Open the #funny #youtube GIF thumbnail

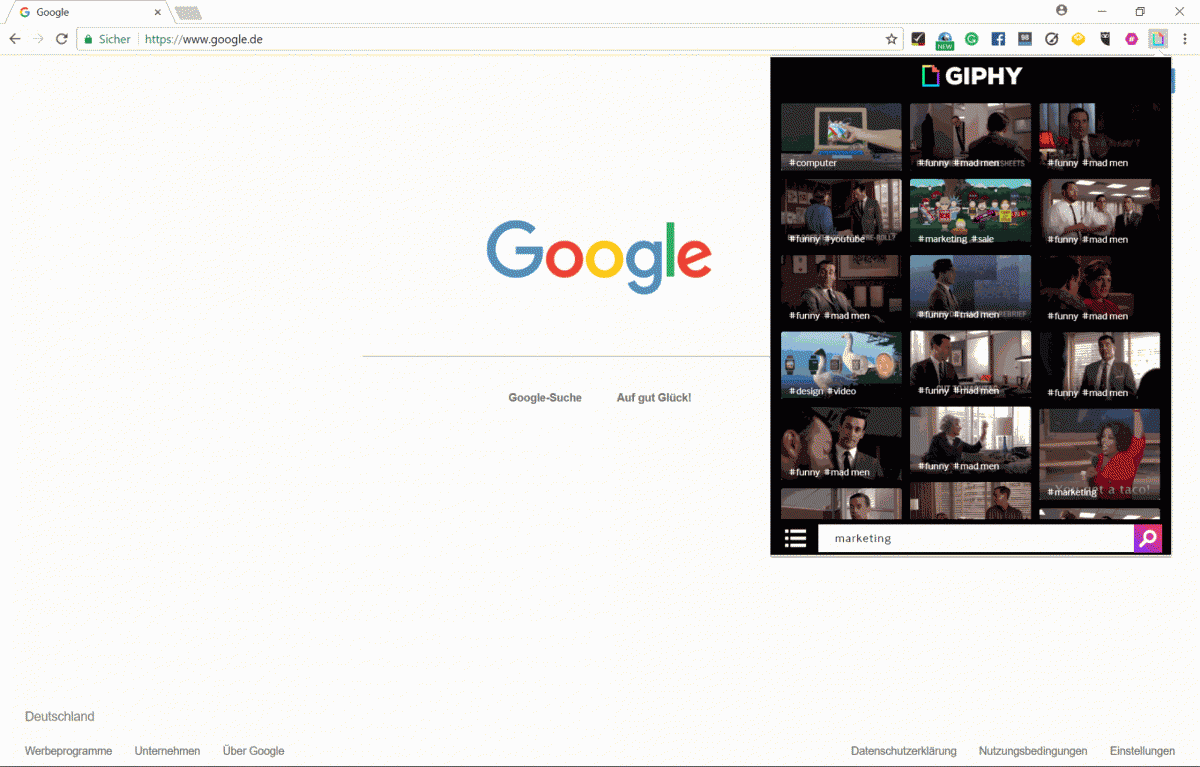841,213
